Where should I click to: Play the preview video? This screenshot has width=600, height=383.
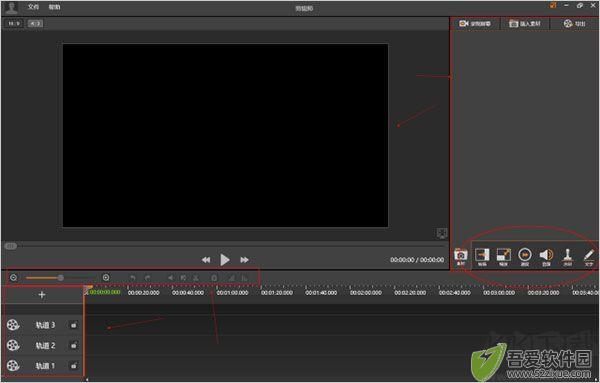[225, 260]
